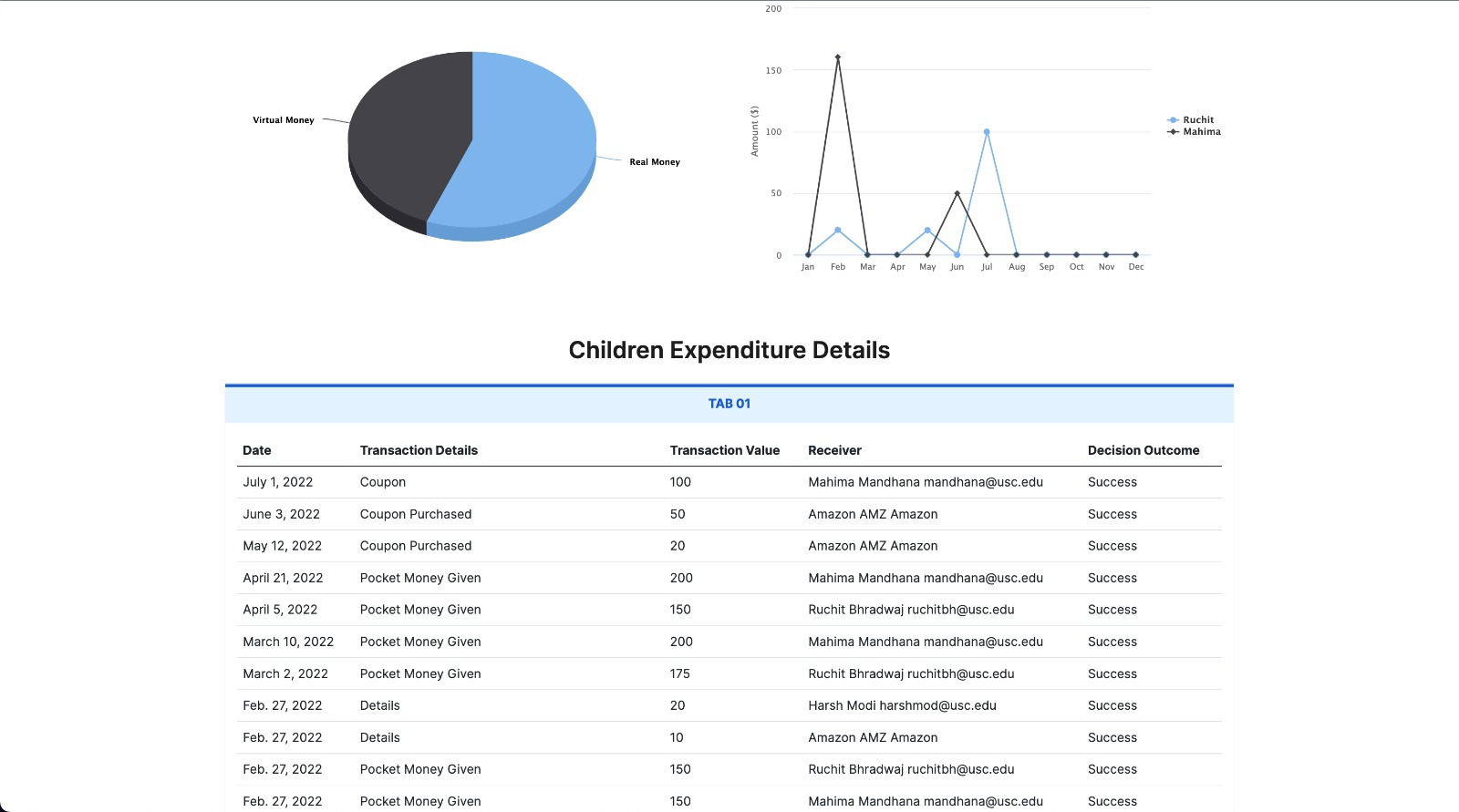The width and height of the screenshot is (1459, 812).
Task: Click Success outcome in Harsh Modi row
Action: pyautogui.click(x=1112, y=705)
